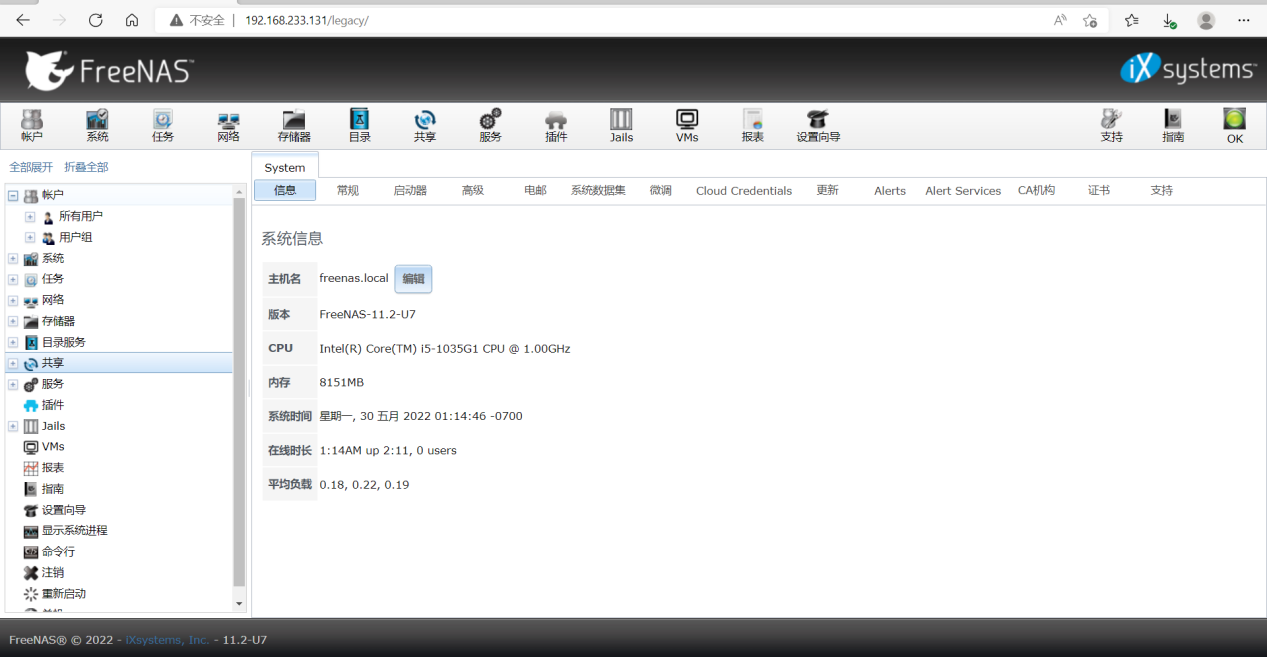Image resolution: width=1267 pixels, height=657 pixels.
Task: Expand the 网络 tree node
Action: [x=13, y=300]
